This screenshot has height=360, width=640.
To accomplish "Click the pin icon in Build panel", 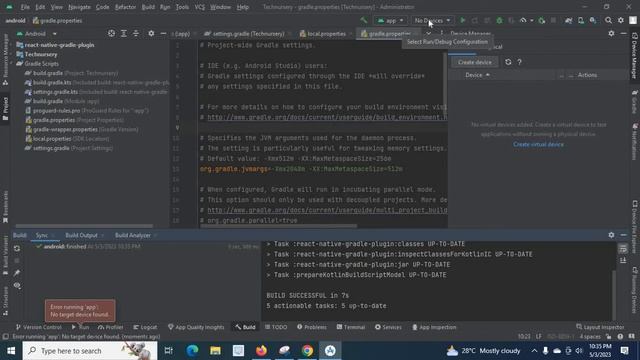I will [x=17, y=273].
